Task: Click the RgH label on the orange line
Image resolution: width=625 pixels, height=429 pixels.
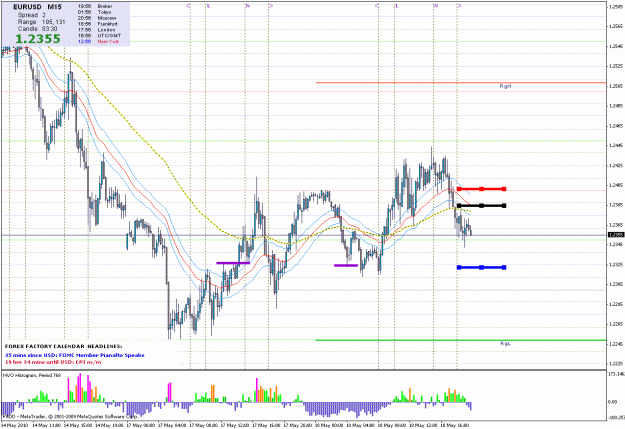Action: tap(505, 86)
